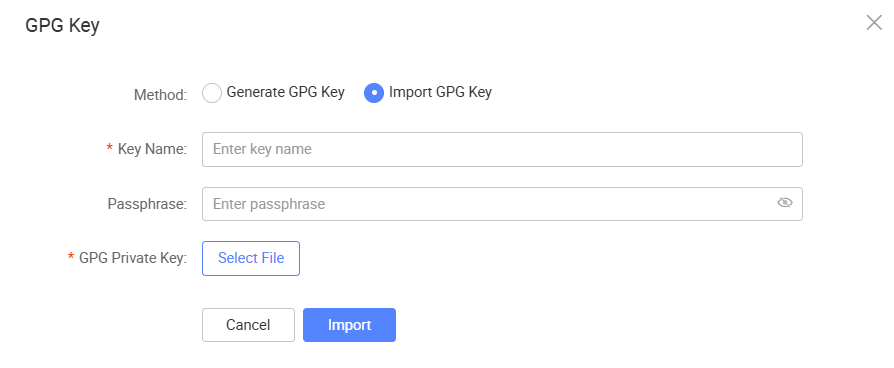The width and height of the screenshot is (894, 368).
Task: Open the Select File button
Action: (x=251, y=258)
